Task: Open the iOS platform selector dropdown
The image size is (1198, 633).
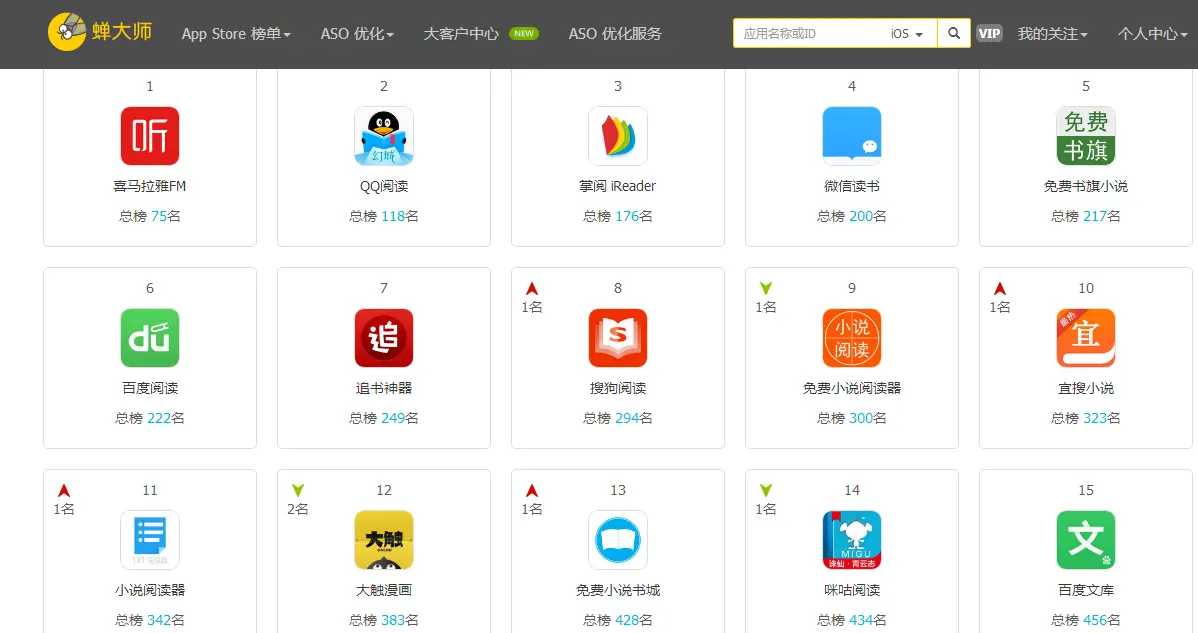Action: coord(907,34)
